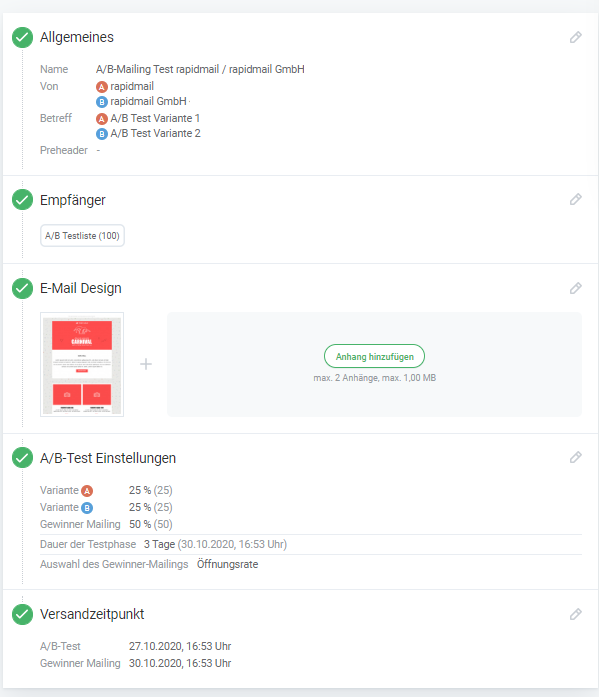Image resolution: width=599 pixels, height=697 pixels.
Task: Click the green checkmark beside Allgemeines
Action: click(x=22, y=37)
